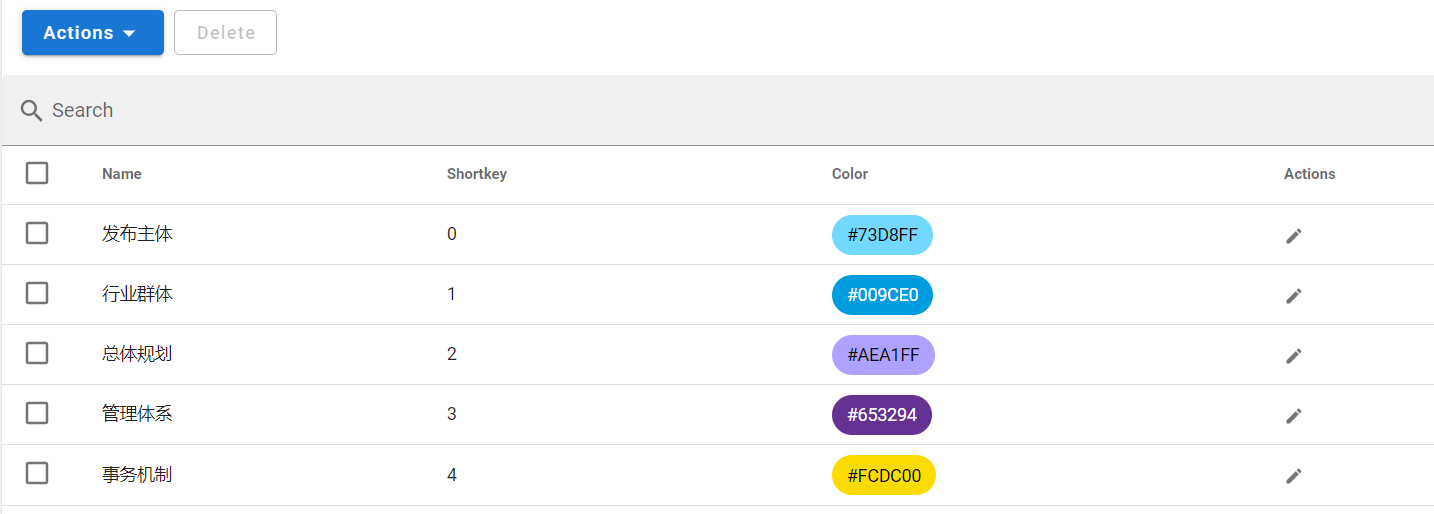Click the Shortkey column header
The image size is (1434, 514).
(x=476, y=174)
